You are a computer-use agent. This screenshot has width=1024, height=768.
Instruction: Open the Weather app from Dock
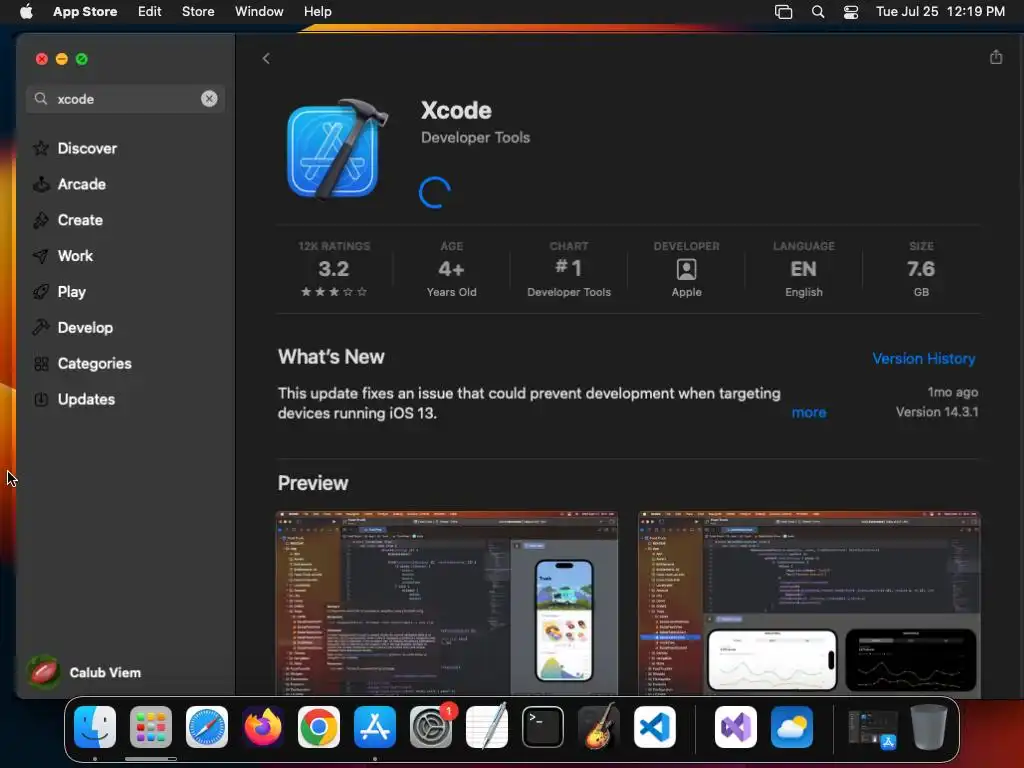click(x=792, y=727)
